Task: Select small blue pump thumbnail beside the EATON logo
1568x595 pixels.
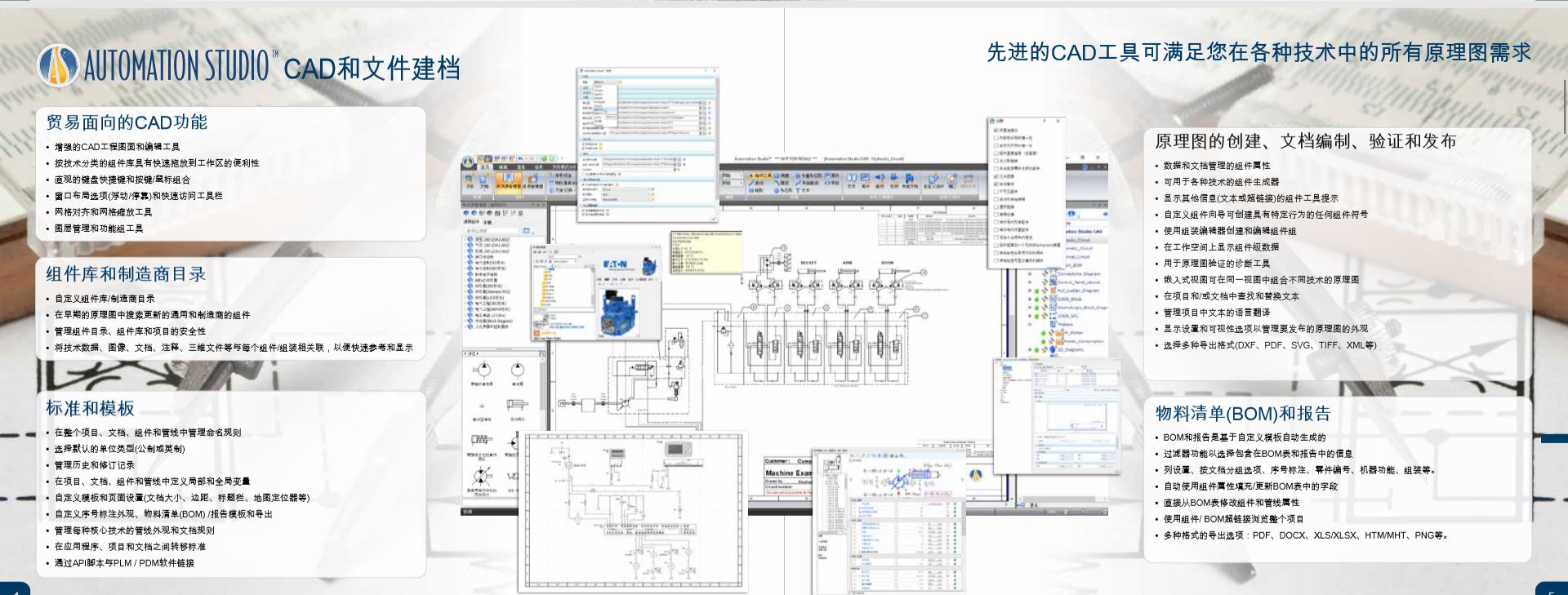Action: point(649,264)
